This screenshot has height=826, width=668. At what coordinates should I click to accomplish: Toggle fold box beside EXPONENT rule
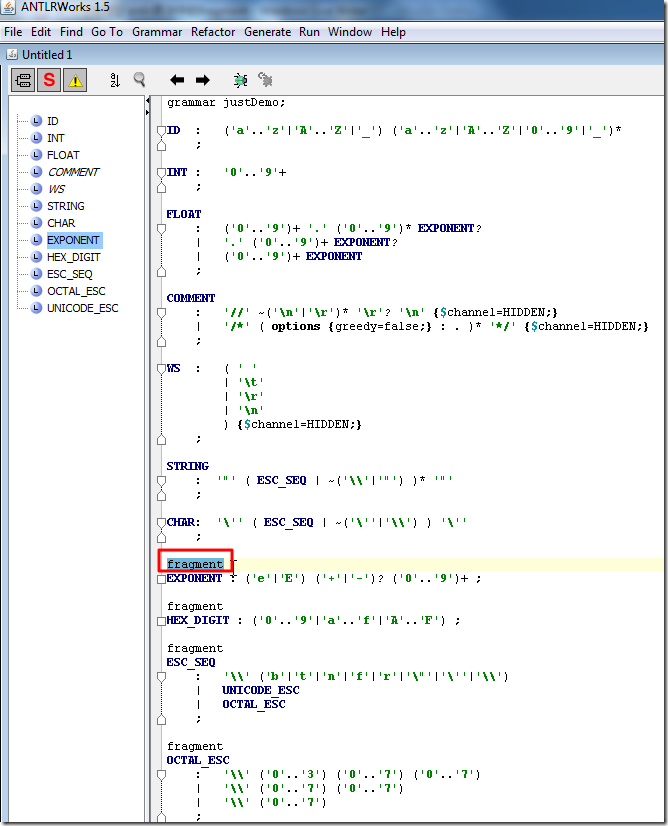(x=162, y=579)
